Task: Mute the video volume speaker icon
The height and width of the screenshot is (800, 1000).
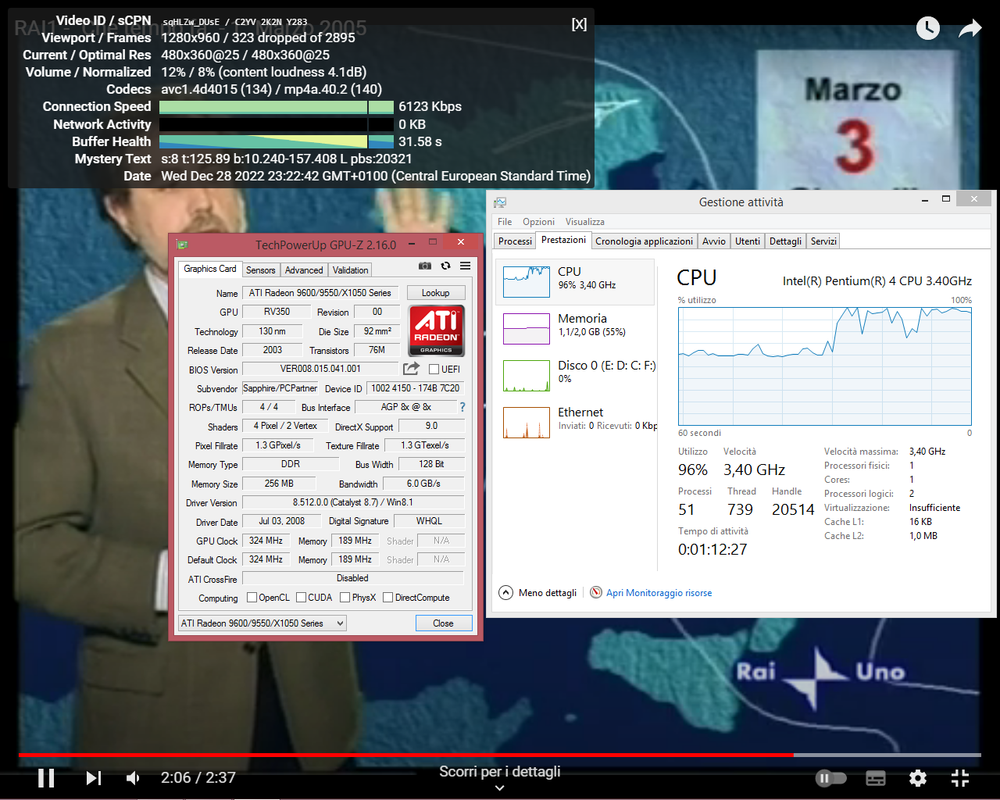Action: click(133, 778)
